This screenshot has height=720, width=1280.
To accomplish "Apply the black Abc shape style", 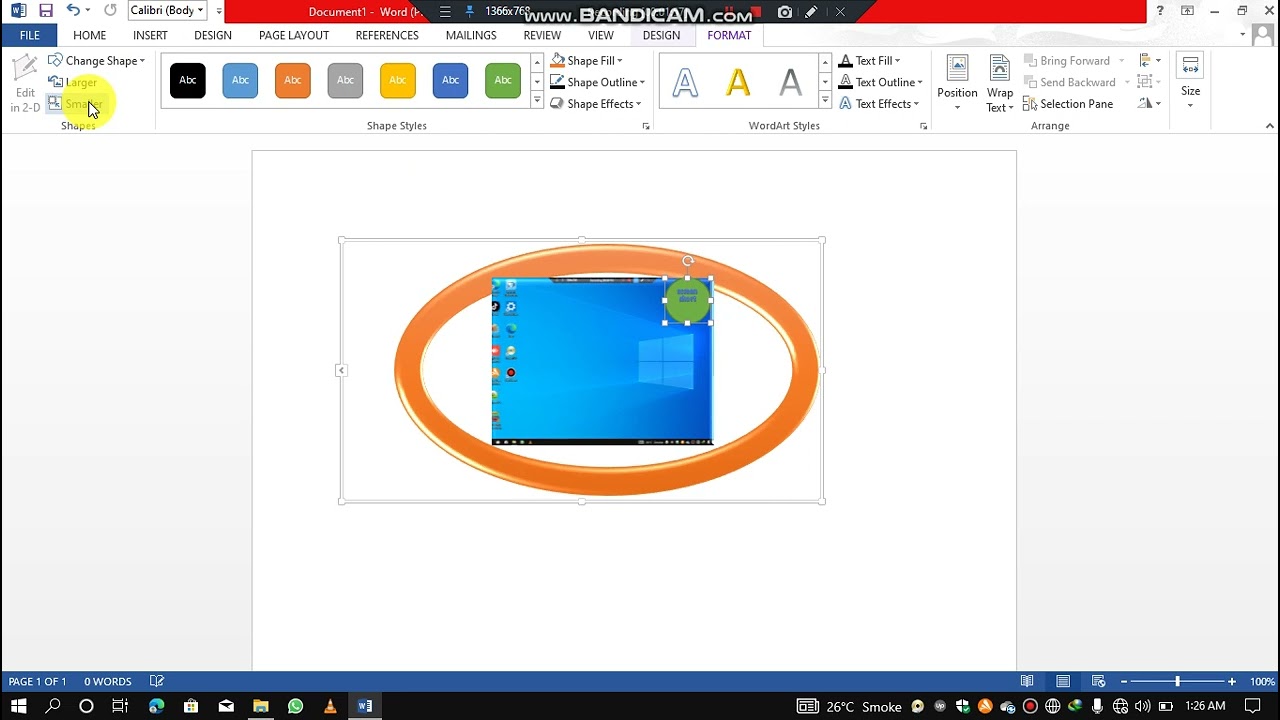I will [188, 80].
